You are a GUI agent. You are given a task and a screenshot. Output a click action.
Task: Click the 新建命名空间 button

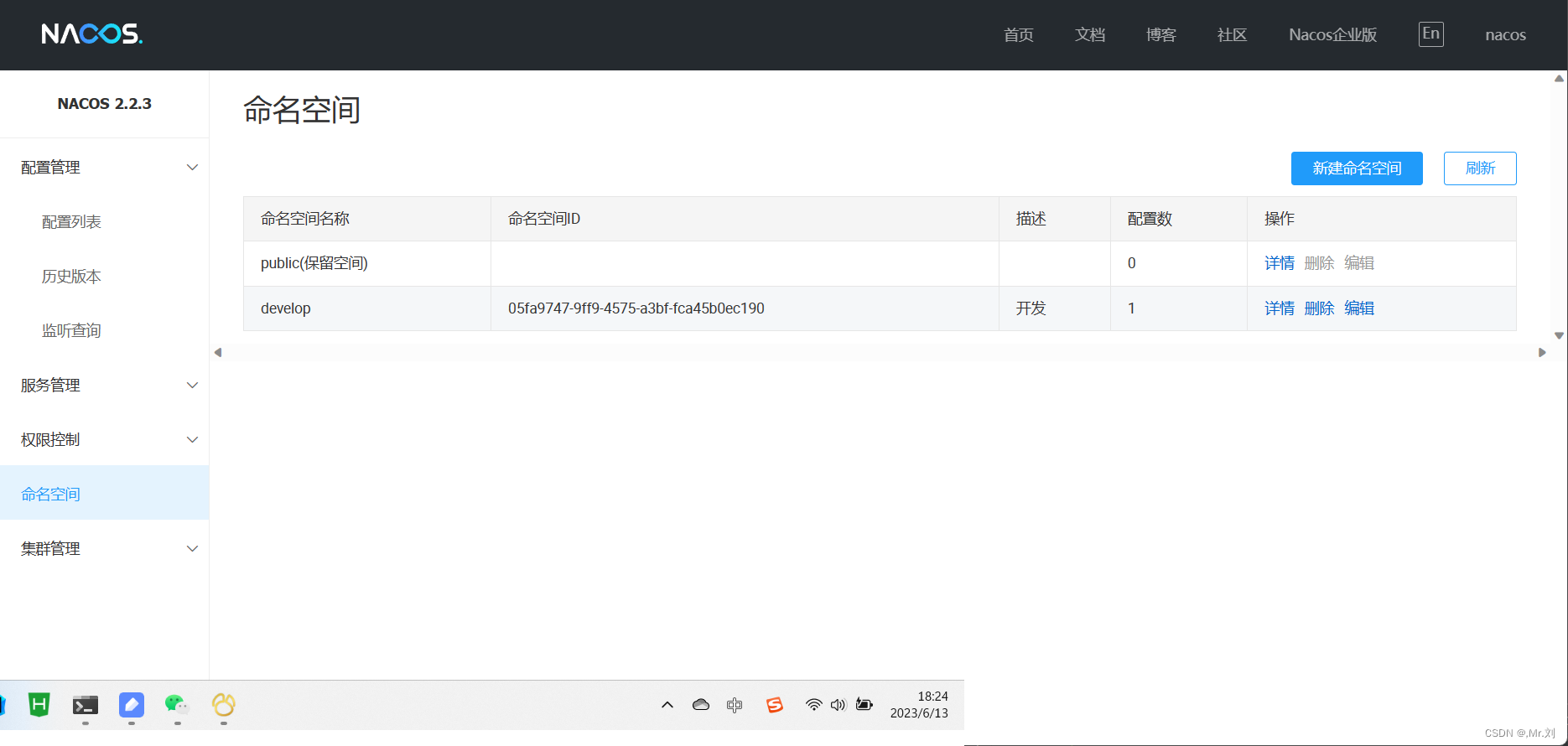pos(1357,168)
